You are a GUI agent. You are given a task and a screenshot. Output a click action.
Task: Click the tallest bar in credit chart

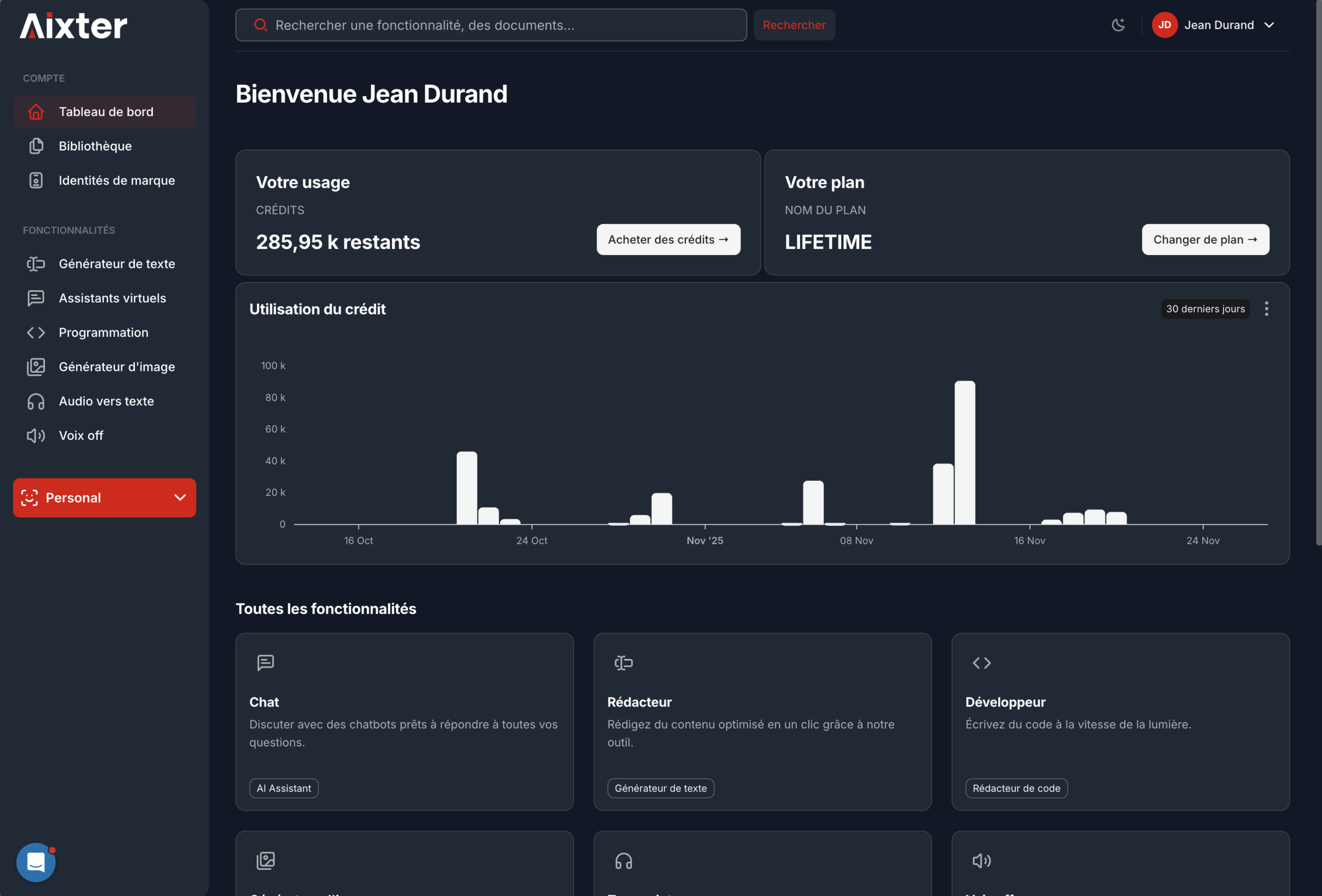pyautogui.click(x=964, y=452)
